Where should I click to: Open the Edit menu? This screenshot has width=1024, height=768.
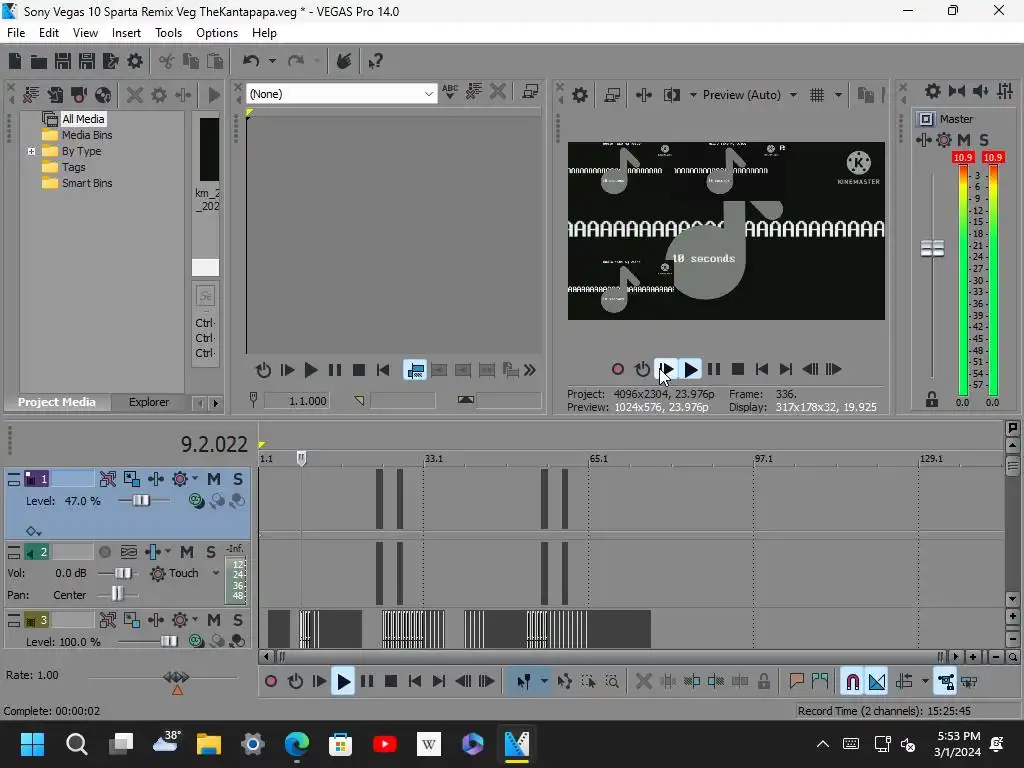[x=49, y=33]
